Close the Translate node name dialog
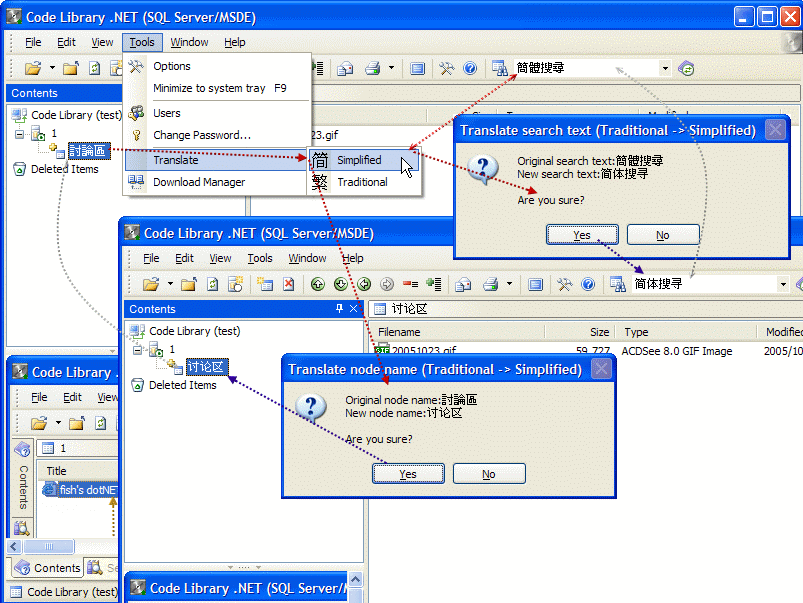 [601, 369]
